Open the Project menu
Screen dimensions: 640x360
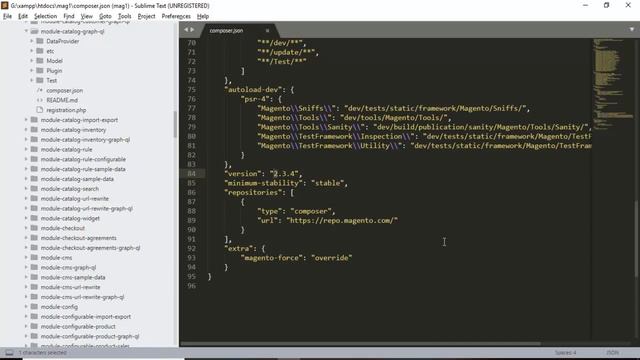click(146, 16)
